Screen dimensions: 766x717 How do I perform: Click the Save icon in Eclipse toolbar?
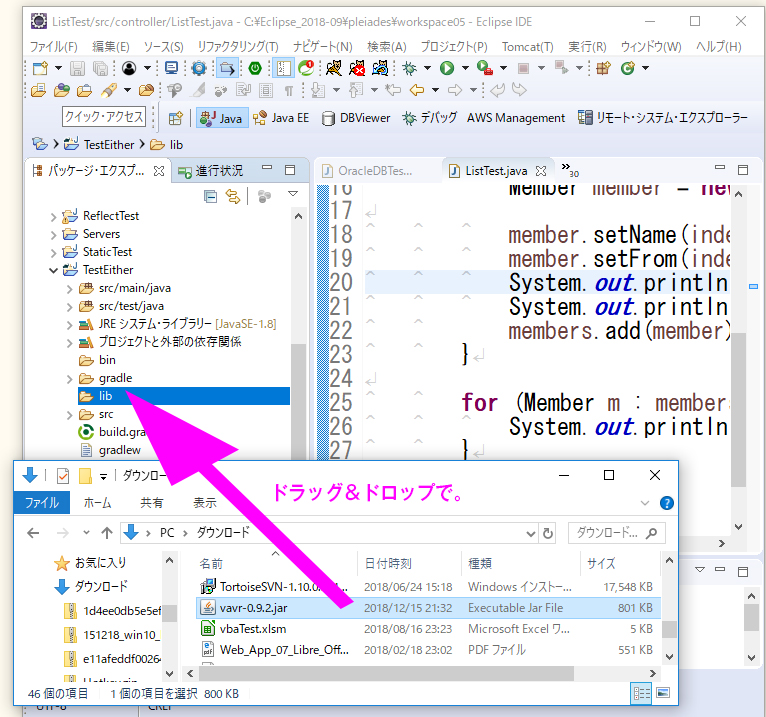tap(77, 68)
